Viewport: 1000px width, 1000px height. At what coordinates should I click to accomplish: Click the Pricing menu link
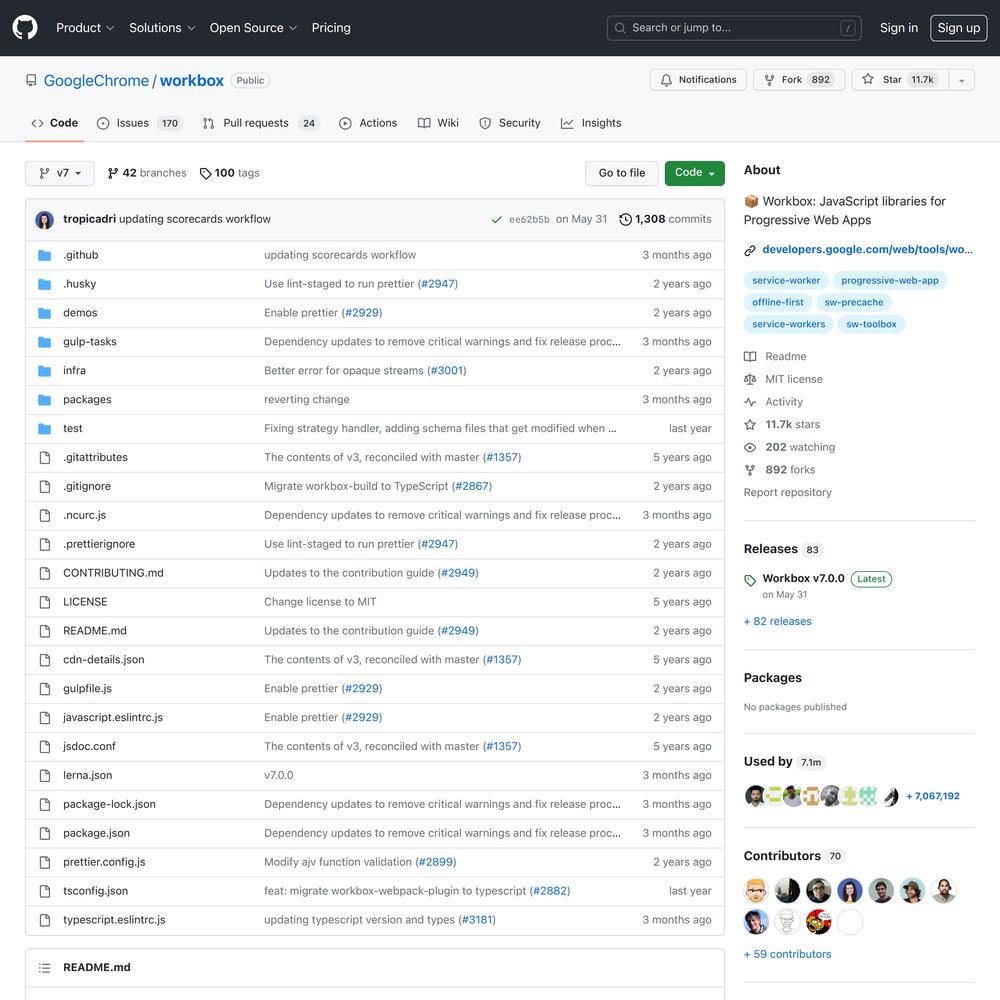coord(331,27)
